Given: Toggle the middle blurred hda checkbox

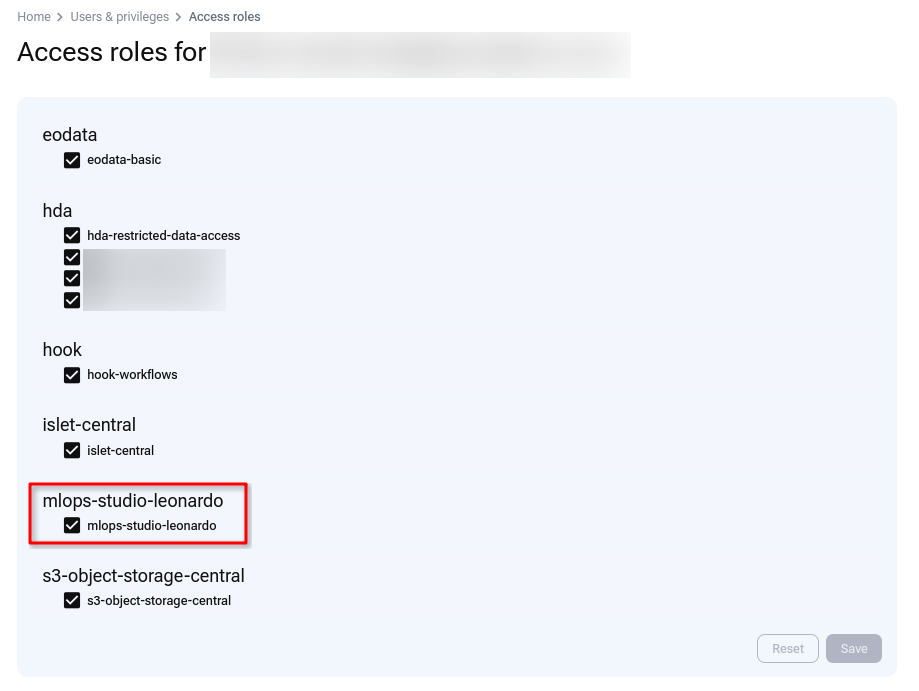Looking at the screenshot, I should (x=72, y=278).
